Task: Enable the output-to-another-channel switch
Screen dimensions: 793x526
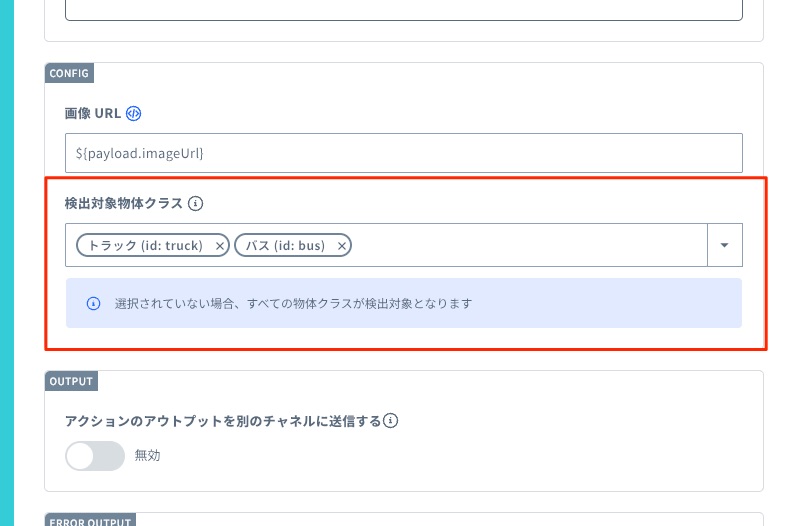Action: (94, 456)
